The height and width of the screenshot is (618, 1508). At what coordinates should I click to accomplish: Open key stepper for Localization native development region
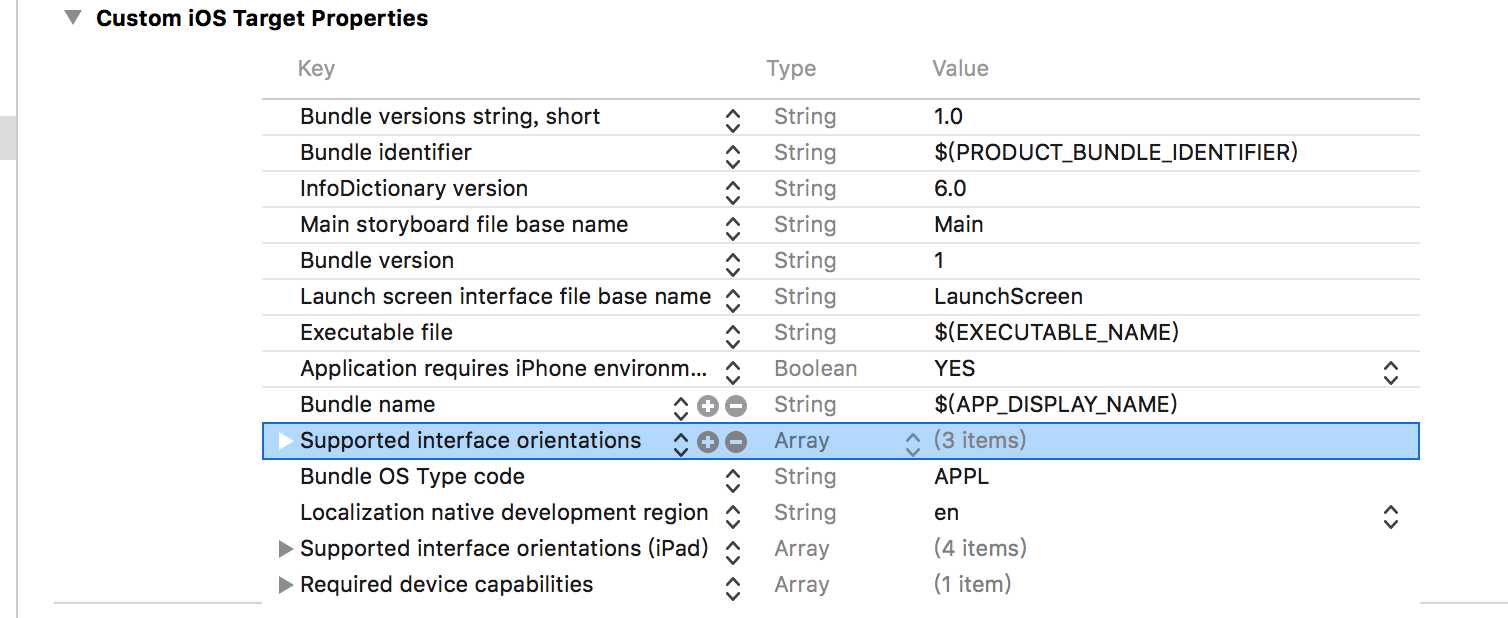coord(733,516)
